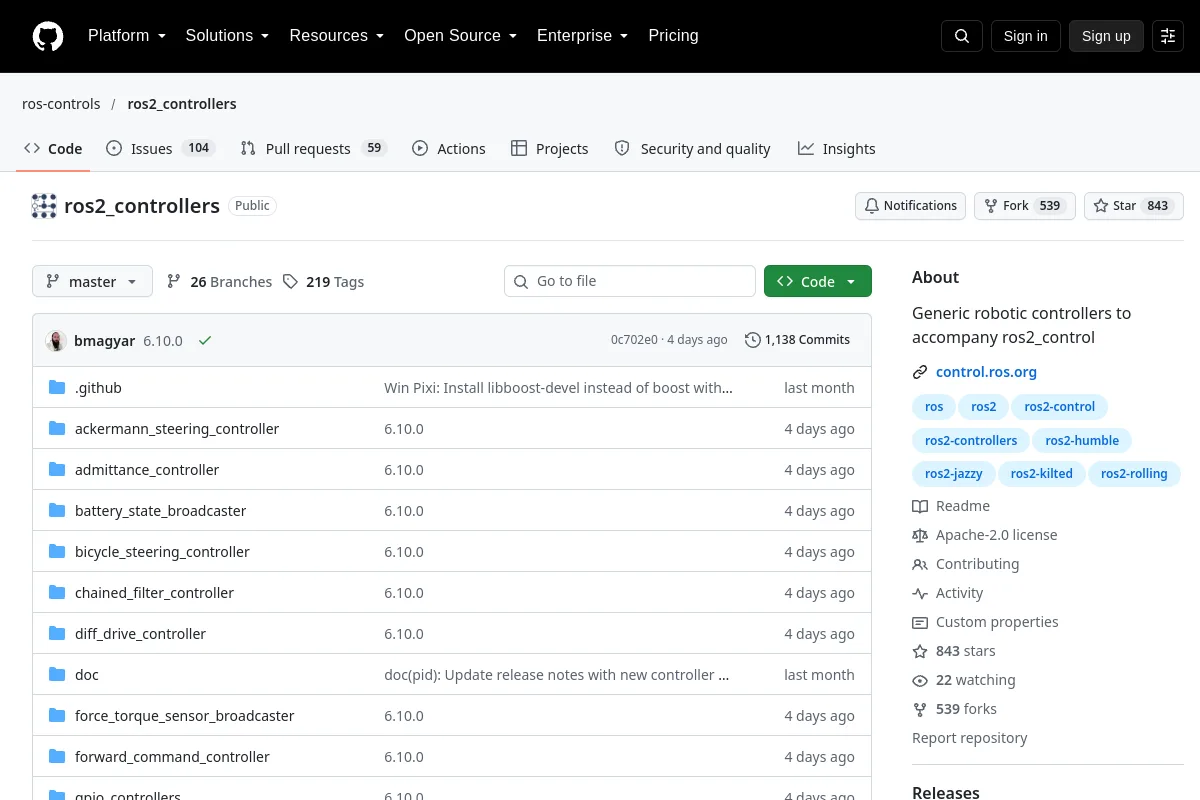Screen dimensions: 1200x800
Task: Open the GitHub homepage logo
Action: coord(48,36)
